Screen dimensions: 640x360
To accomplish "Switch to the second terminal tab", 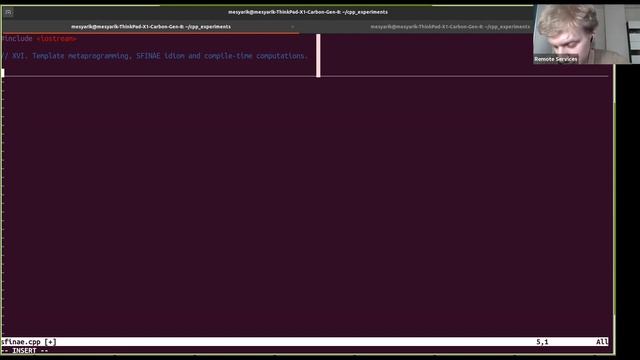I will click(450, 27).
